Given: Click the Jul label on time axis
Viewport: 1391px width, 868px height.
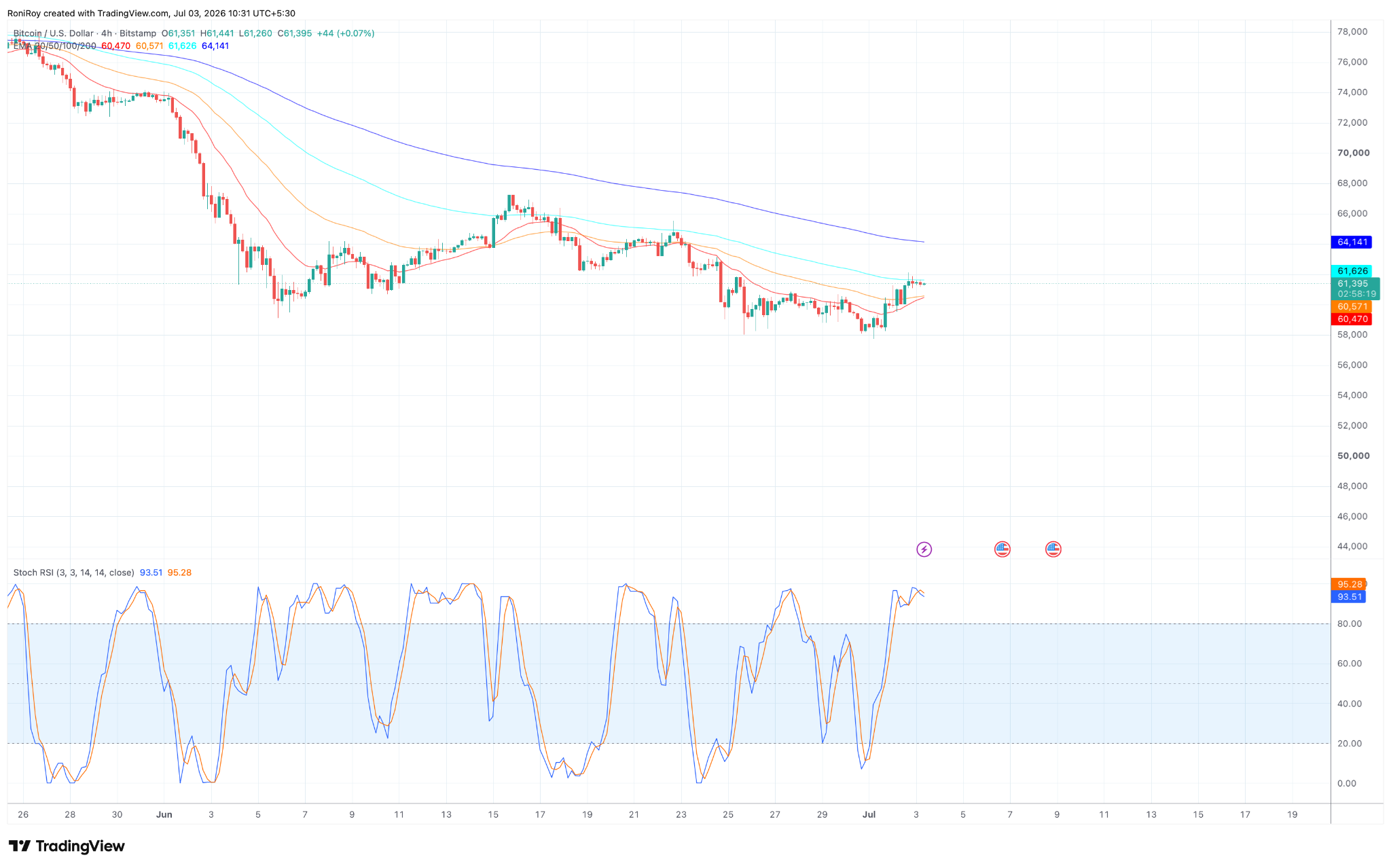Looking at the screenshot, I should 869,814.
